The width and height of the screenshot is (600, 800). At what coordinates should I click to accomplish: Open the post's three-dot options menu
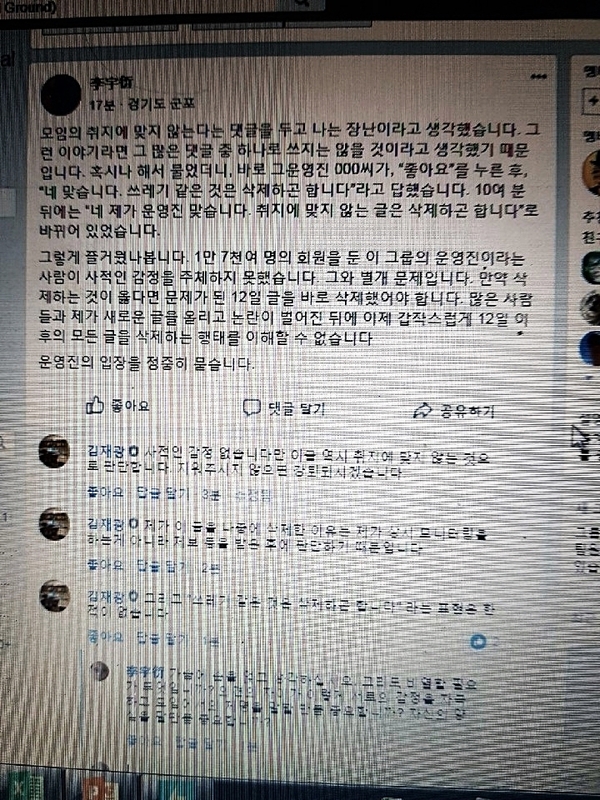[538, 77]
